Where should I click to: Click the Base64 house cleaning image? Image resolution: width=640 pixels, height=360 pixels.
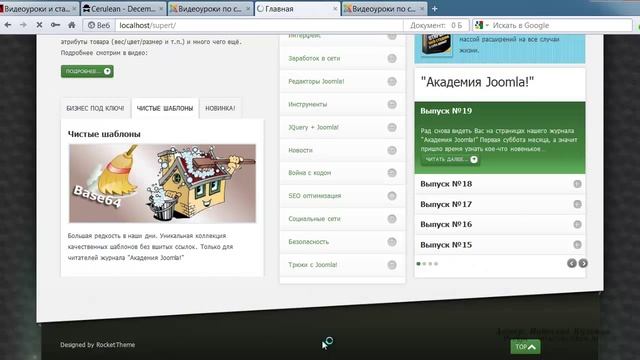(x=162, y=183)
